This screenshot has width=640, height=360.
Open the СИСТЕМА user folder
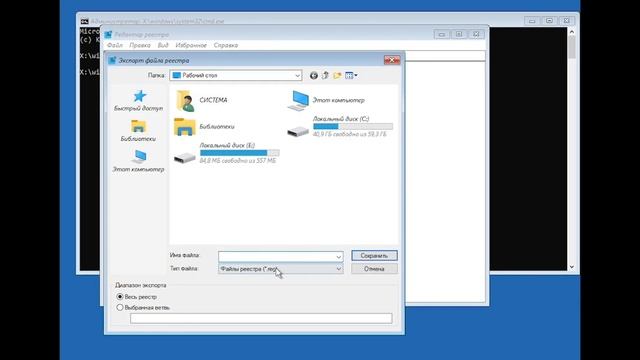[185, 100]
